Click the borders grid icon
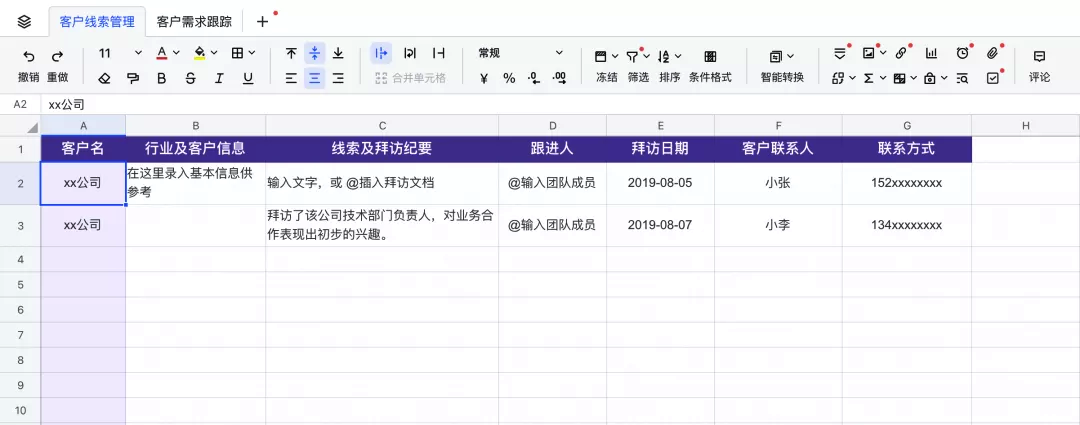Viewport: 1080px width, 425px height. 238,53
